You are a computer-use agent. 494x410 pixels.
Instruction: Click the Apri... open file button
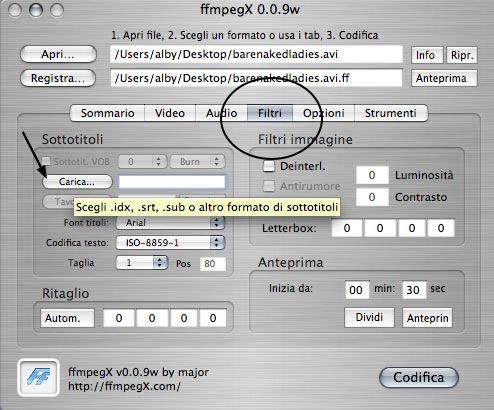point(58,54)
